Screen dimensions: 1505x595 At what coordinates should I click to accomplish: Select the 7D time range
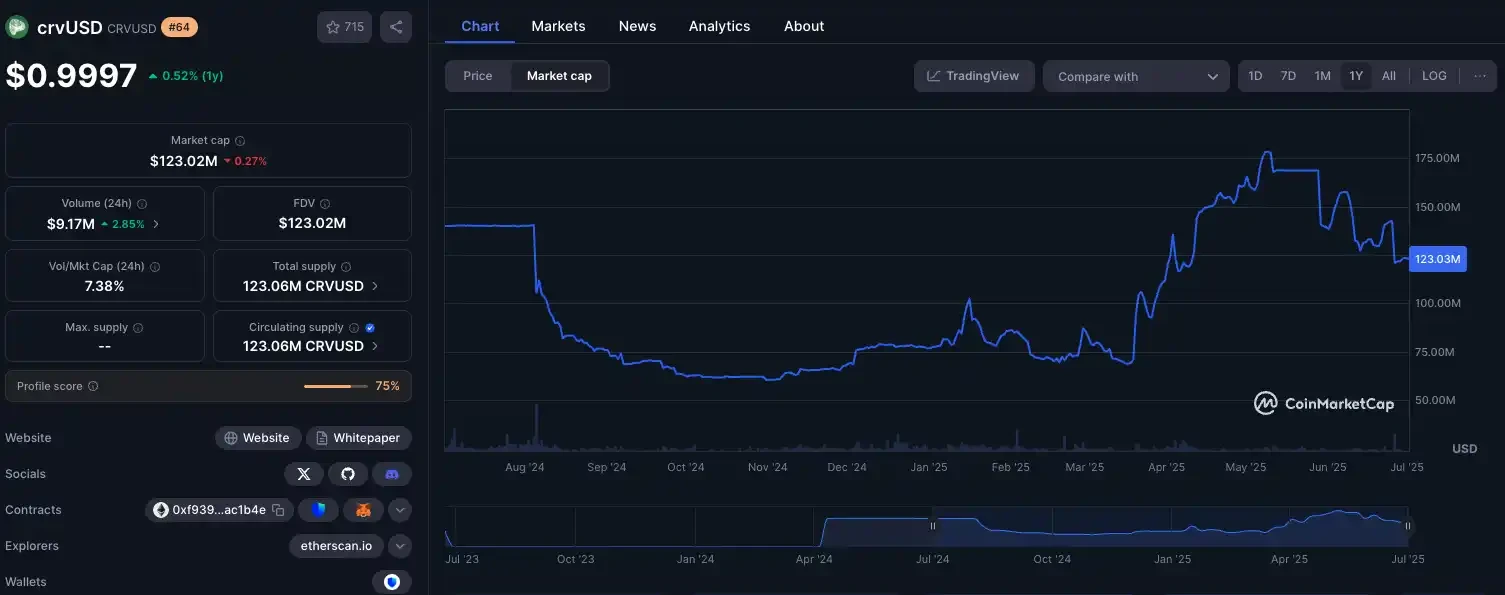tap(1288, 76)
